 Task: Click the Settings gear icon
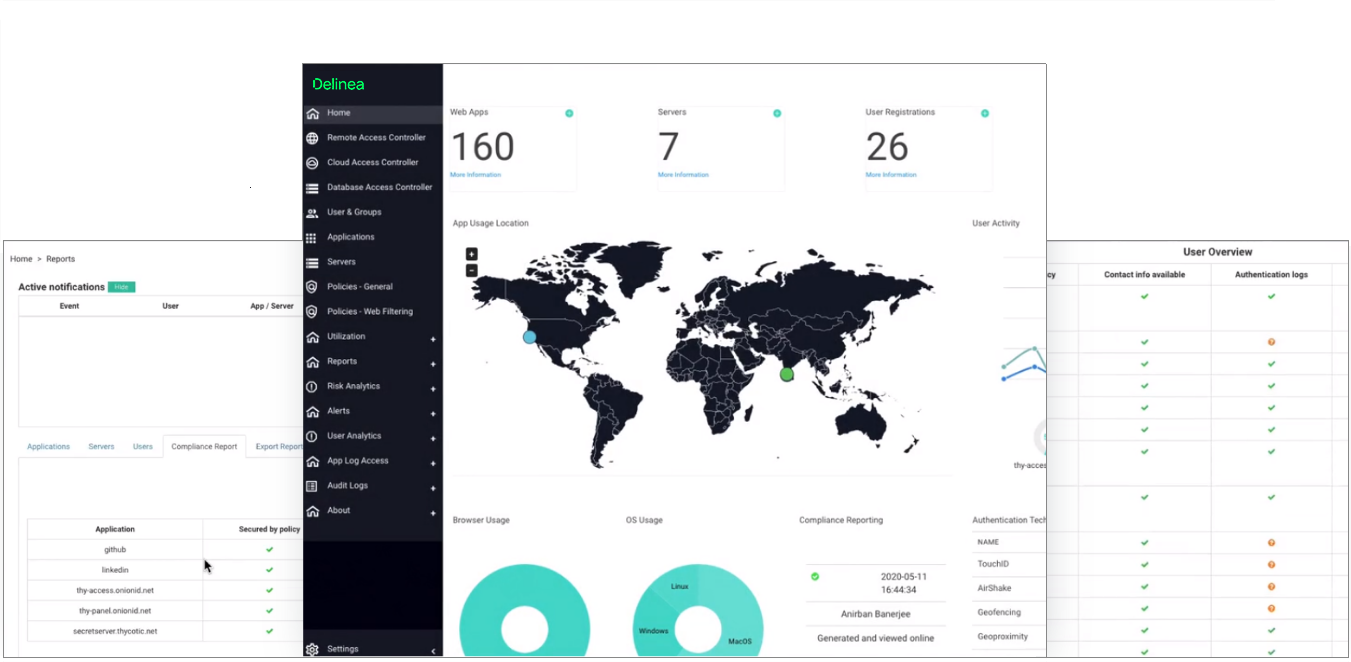click(x=313, y=649)
